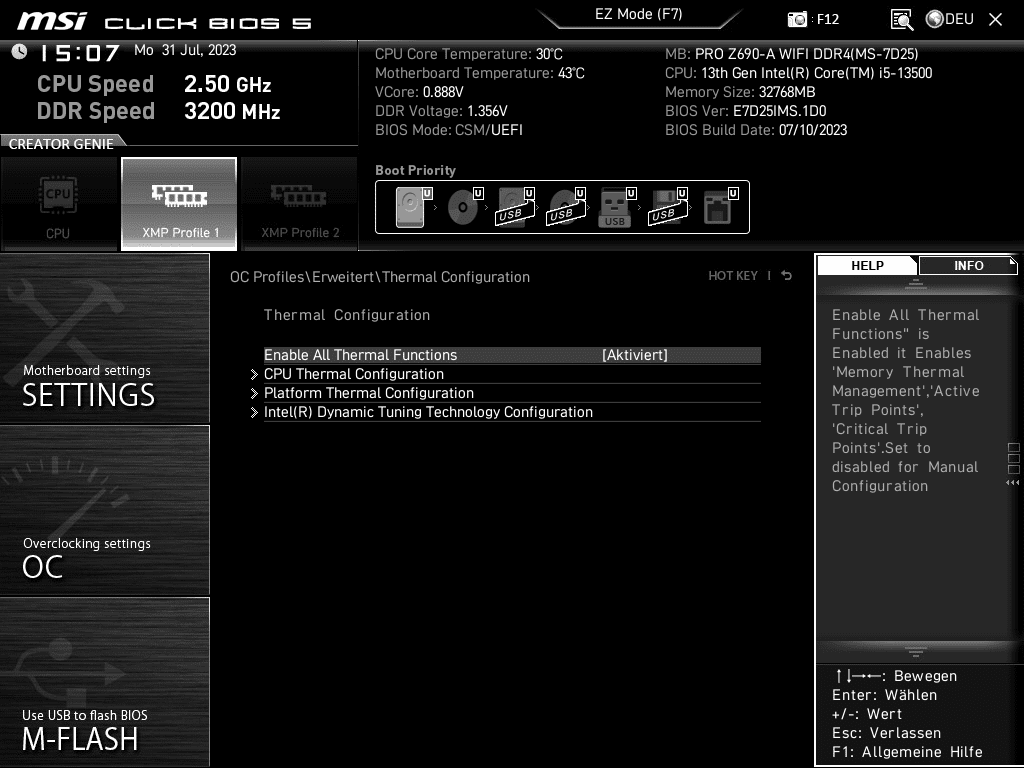Open the BIOS search magnifier icon

pyautogui.click(x=902, y=20)
